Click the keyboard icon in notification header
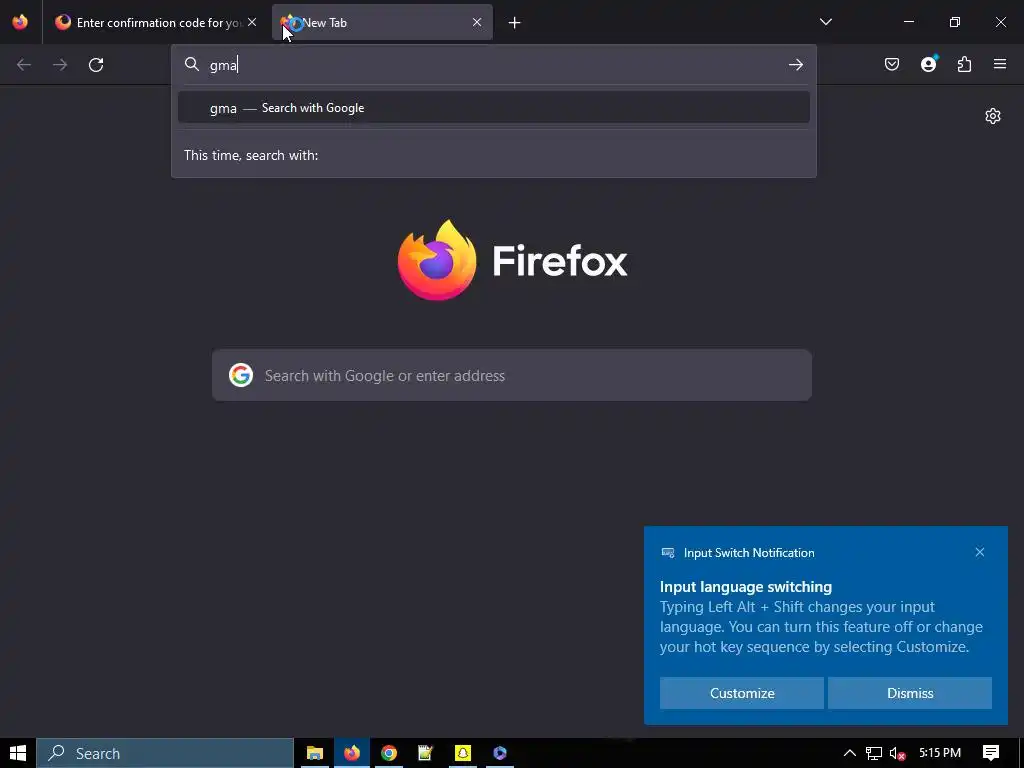 click(667, 552)
